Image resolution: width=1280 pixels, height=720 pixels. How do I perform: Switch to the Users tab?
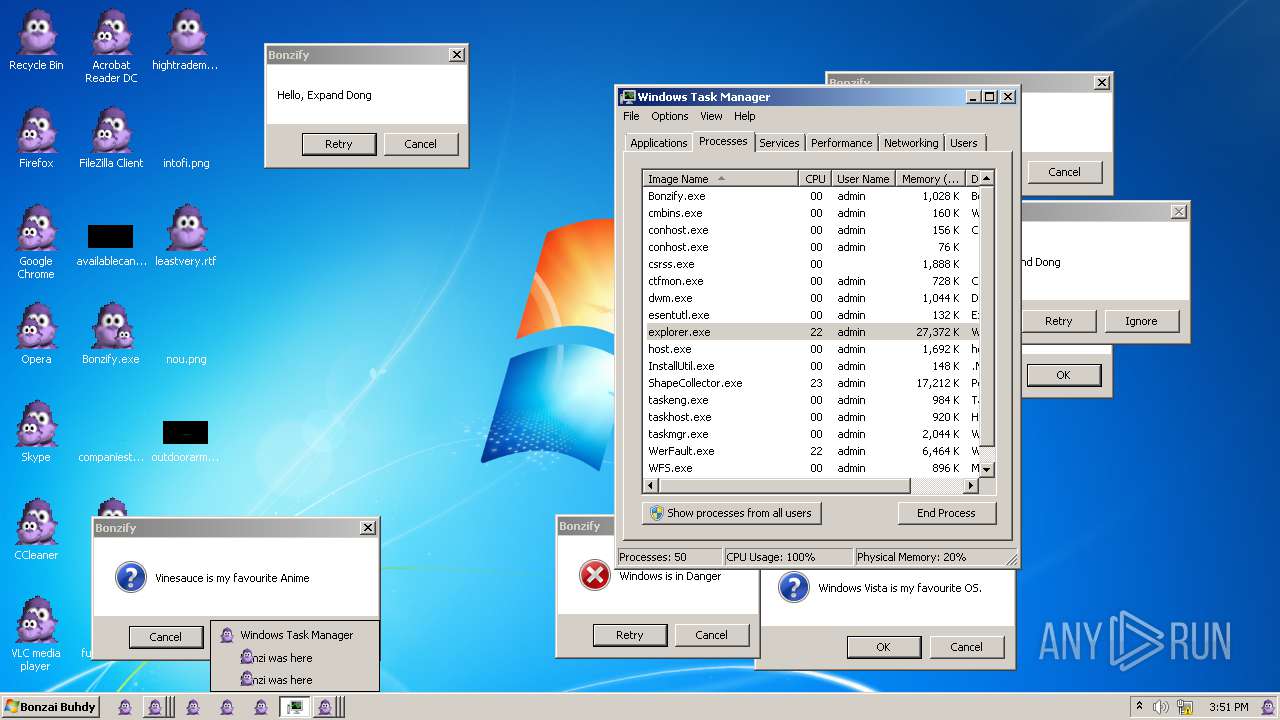[x=964, y=143]
